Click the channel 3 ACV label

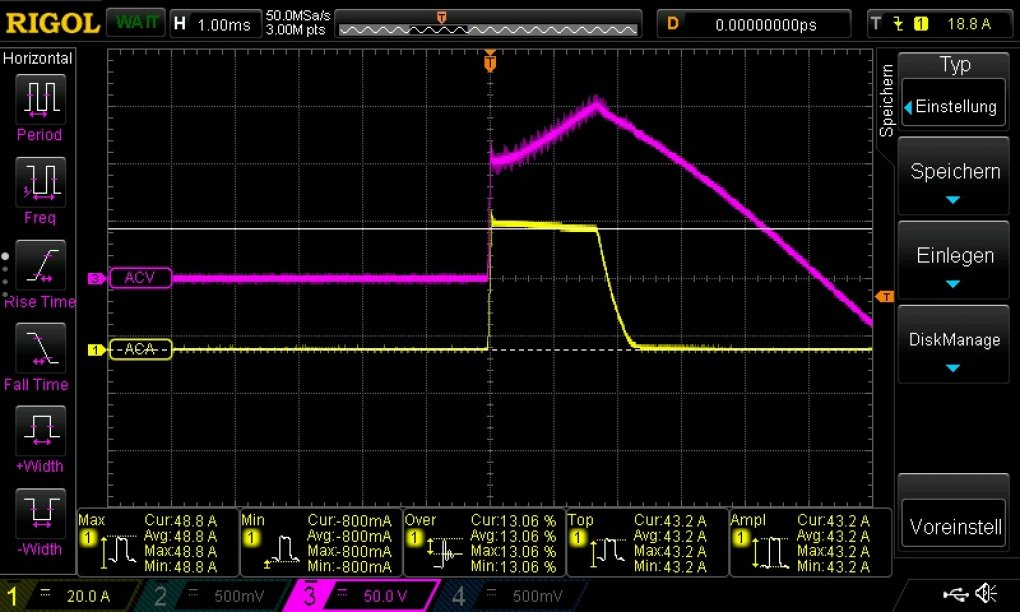coord(140,278)
